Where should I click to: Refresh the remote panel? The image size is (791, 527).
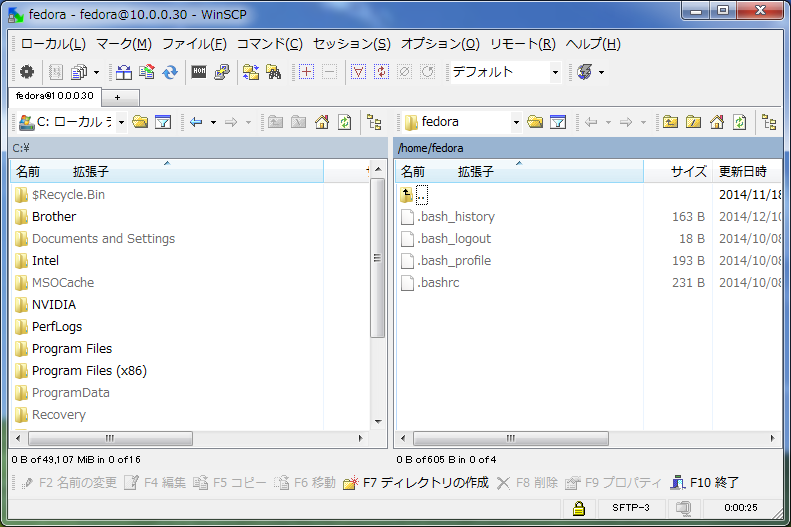click(740, 122)
